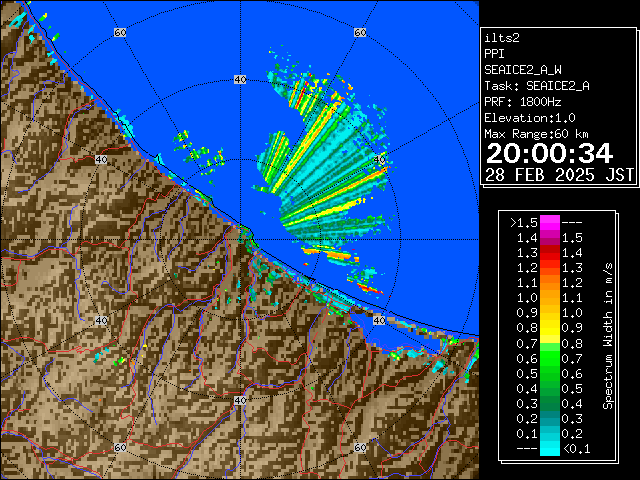Click the radar site name 'ilts2'
Image resolution: width=640 pixels, height=480 pixels.
click(502, 38)
